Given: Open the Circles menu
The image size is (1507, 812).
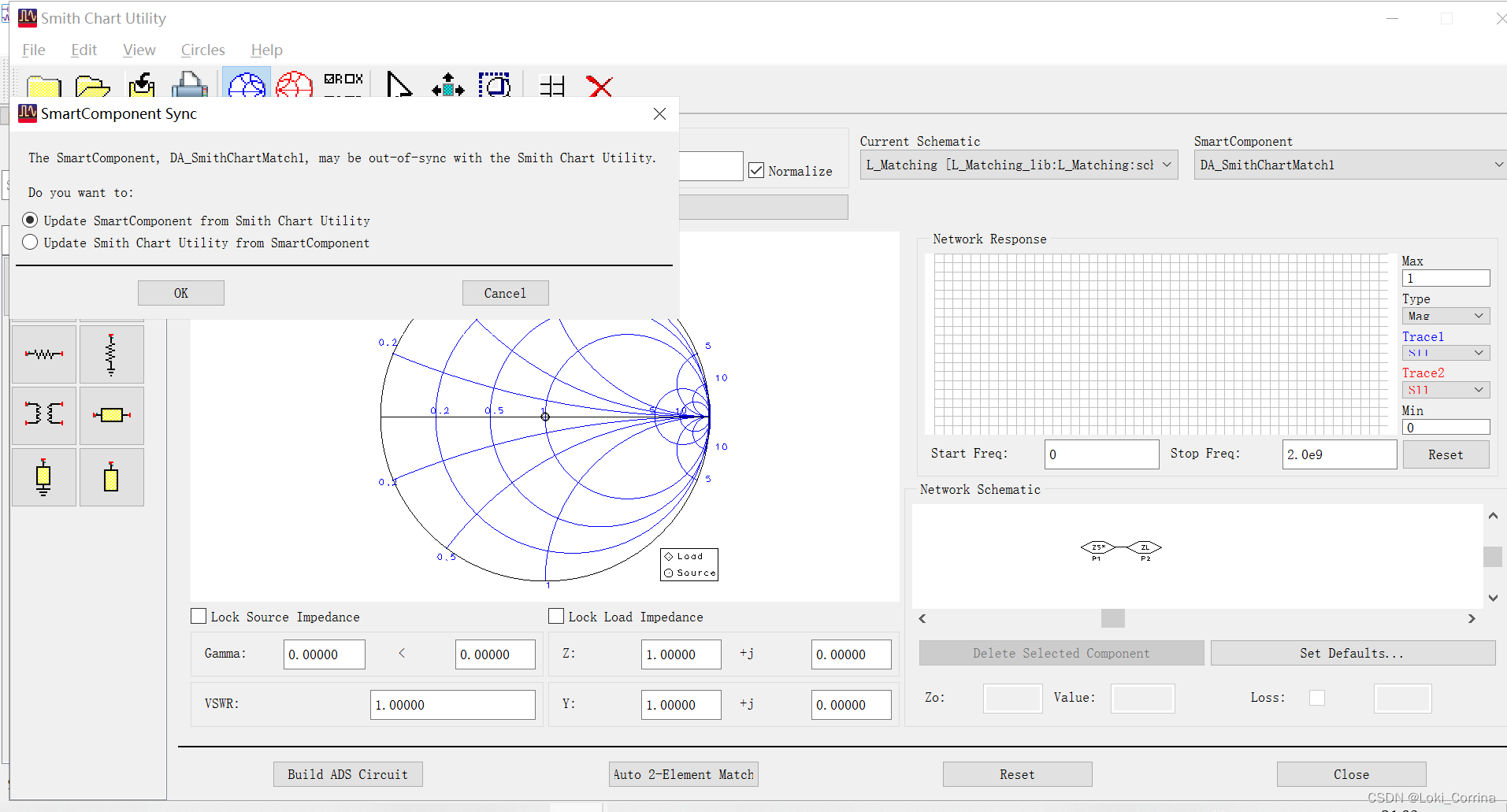Looking at the screenshot, I should click(x=202, y=50).
